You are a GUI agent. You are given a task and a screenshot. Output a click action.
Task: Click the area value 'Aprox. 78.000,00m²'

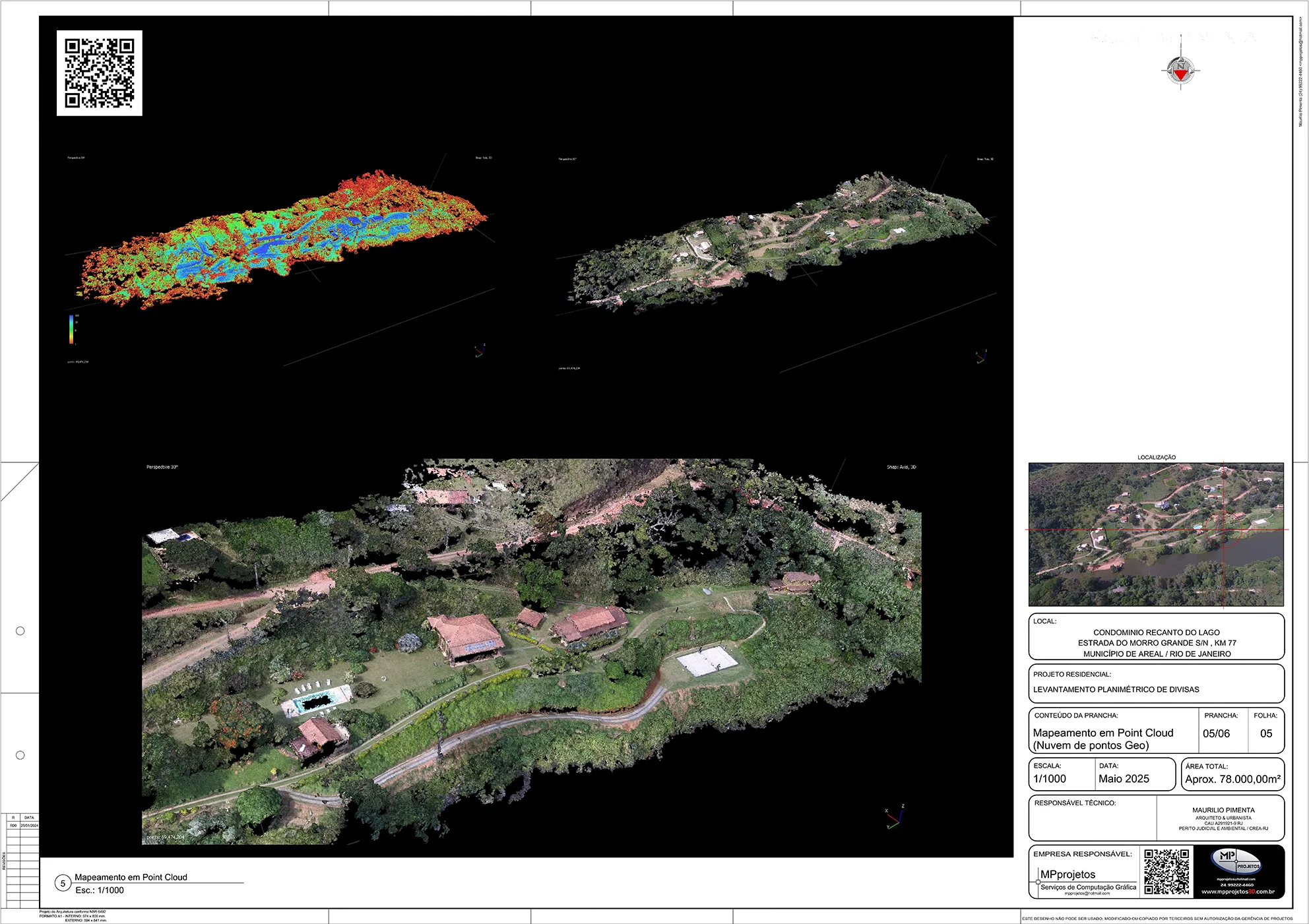click(1232, 779)
